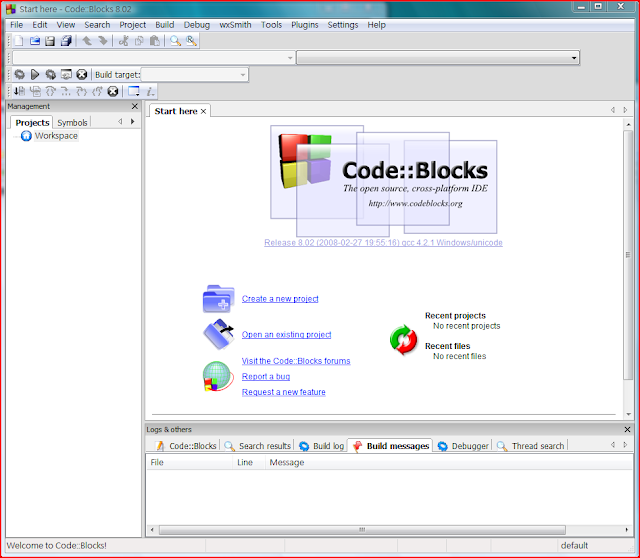Viewport: 640px width, 558px height.
Task: Click the Find magnifier icon
Action: 176,41
